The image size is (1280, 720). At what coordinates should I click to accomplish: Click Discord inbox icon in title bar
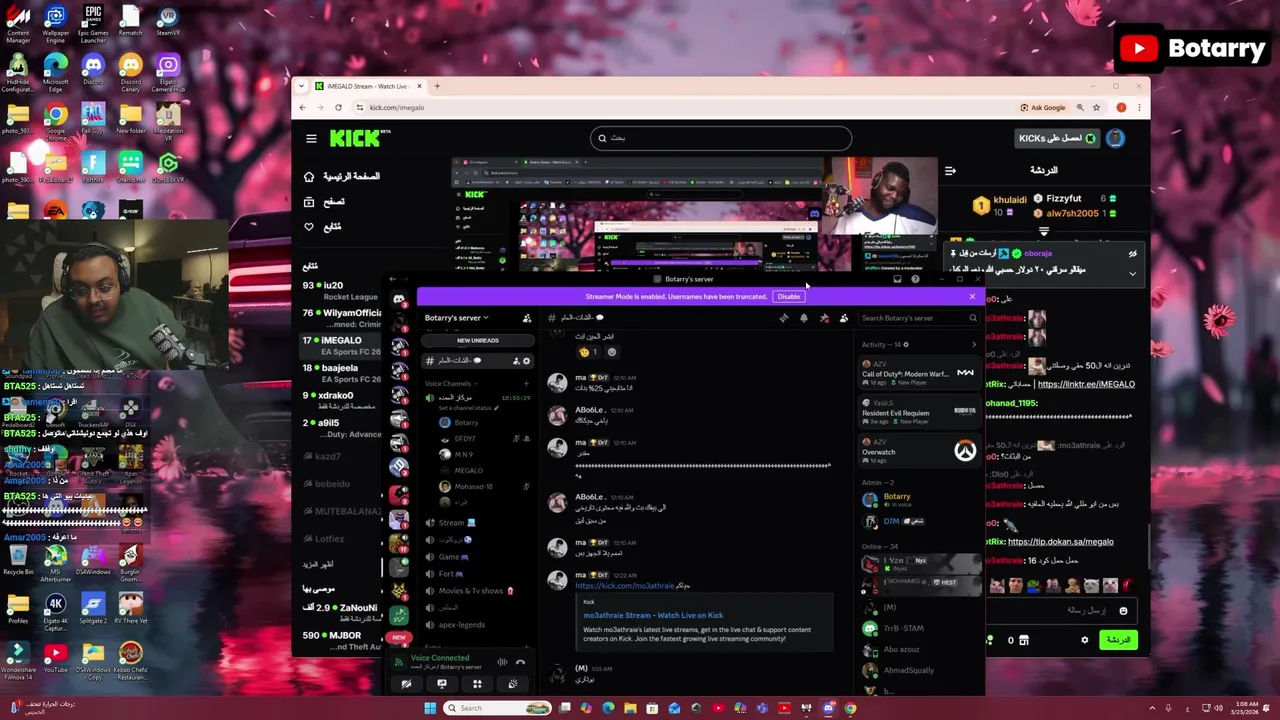point(897,279)
